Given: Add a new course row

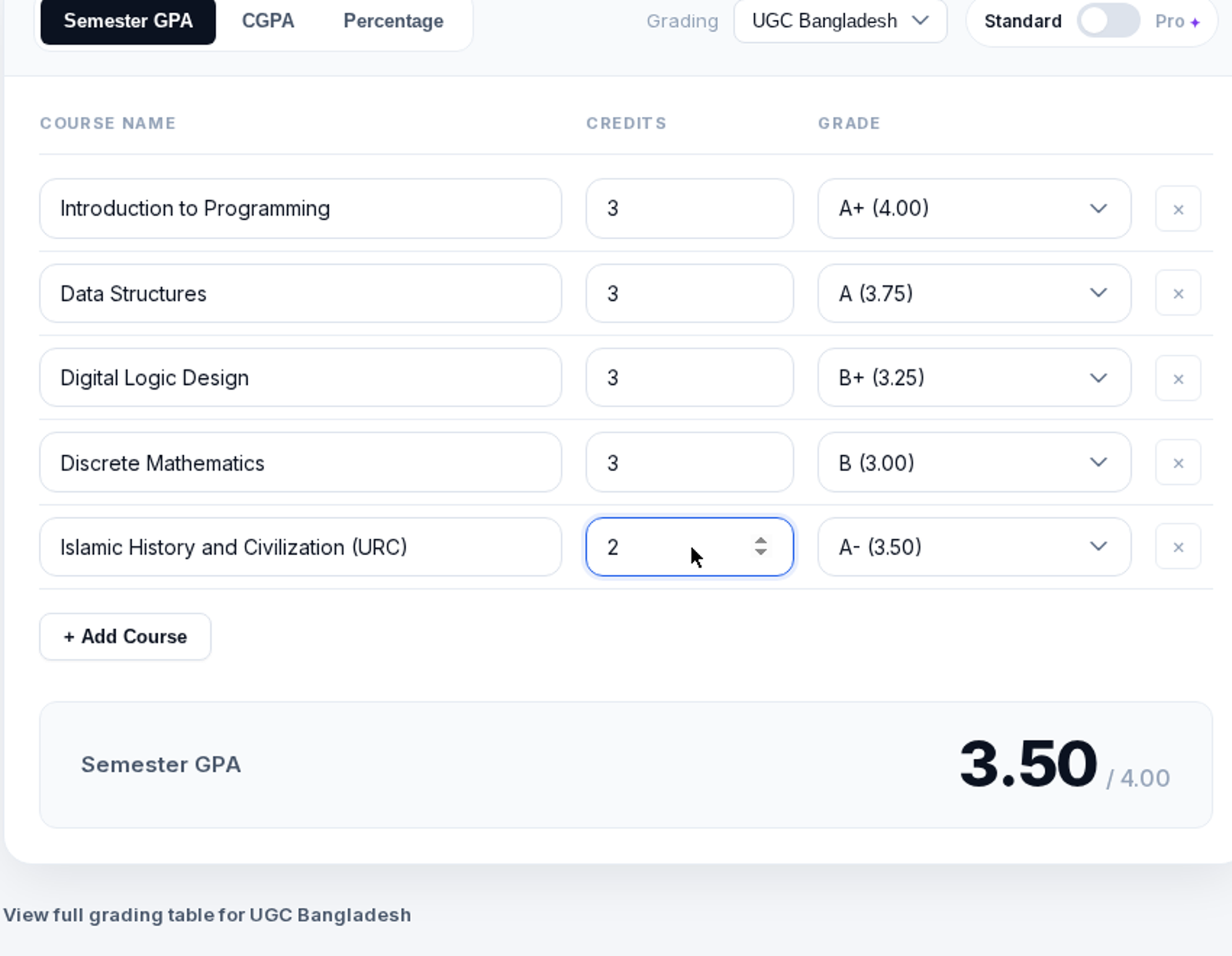Looking at the screenshot, I should tap(125, 637).
